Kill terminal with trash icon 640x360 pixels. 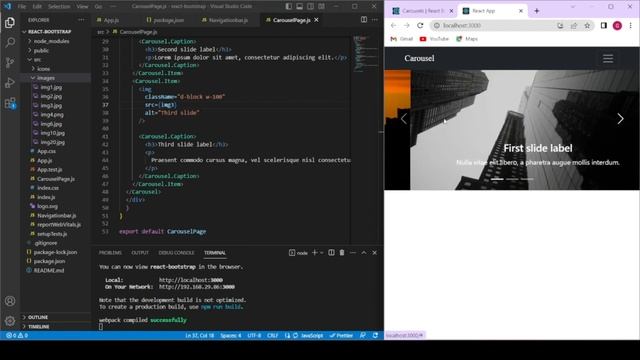coord(342,253)
